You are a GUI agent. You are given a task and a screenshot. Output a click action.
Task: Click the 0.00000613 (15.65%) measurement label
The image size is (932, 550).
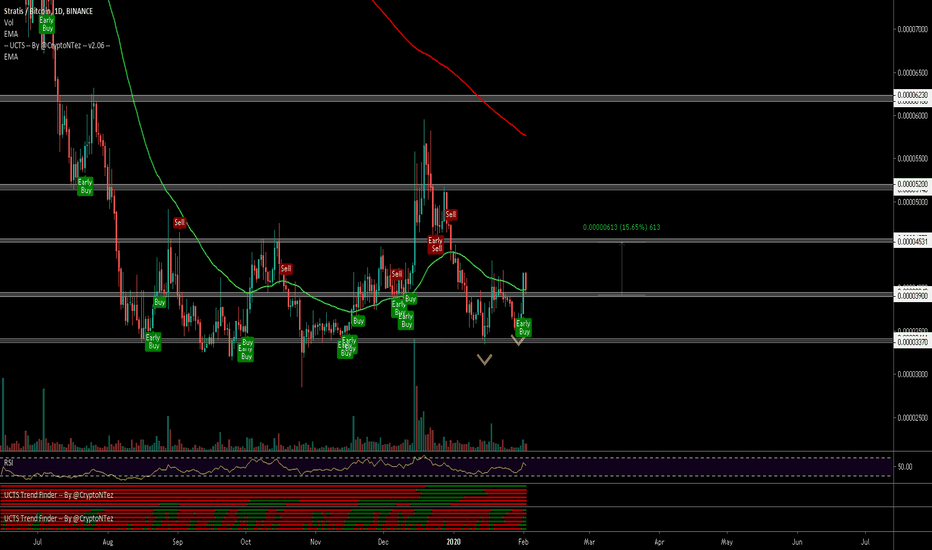[621, 227]
